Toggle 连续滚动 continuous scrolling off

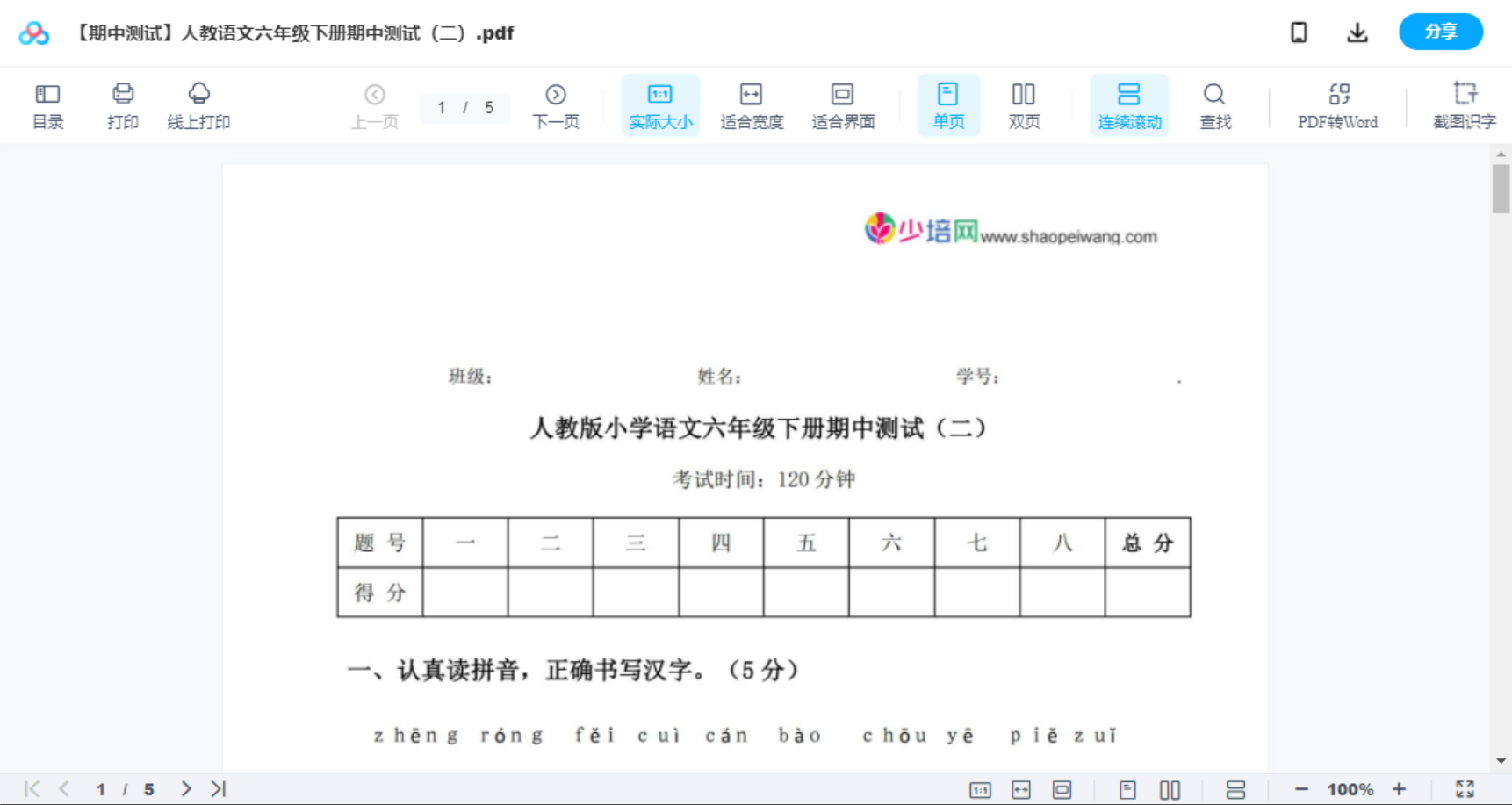(x=1129, y=104)
